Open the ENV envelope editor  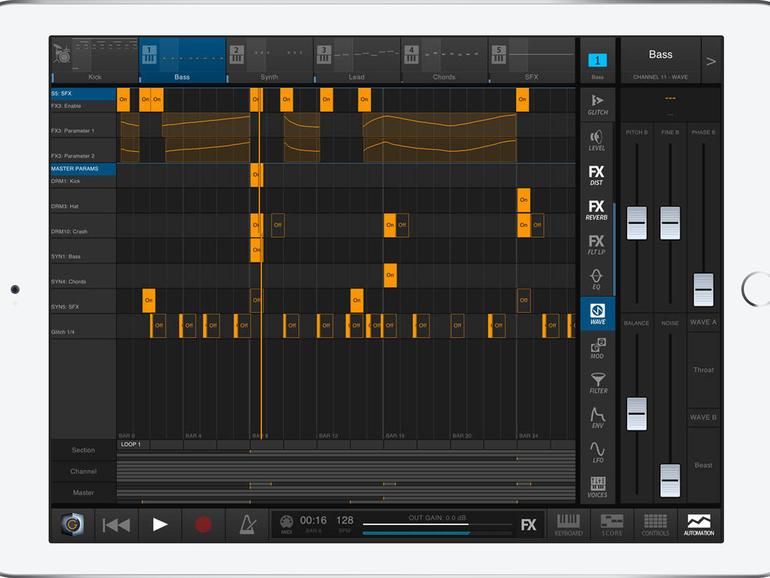tap(597, 417)
